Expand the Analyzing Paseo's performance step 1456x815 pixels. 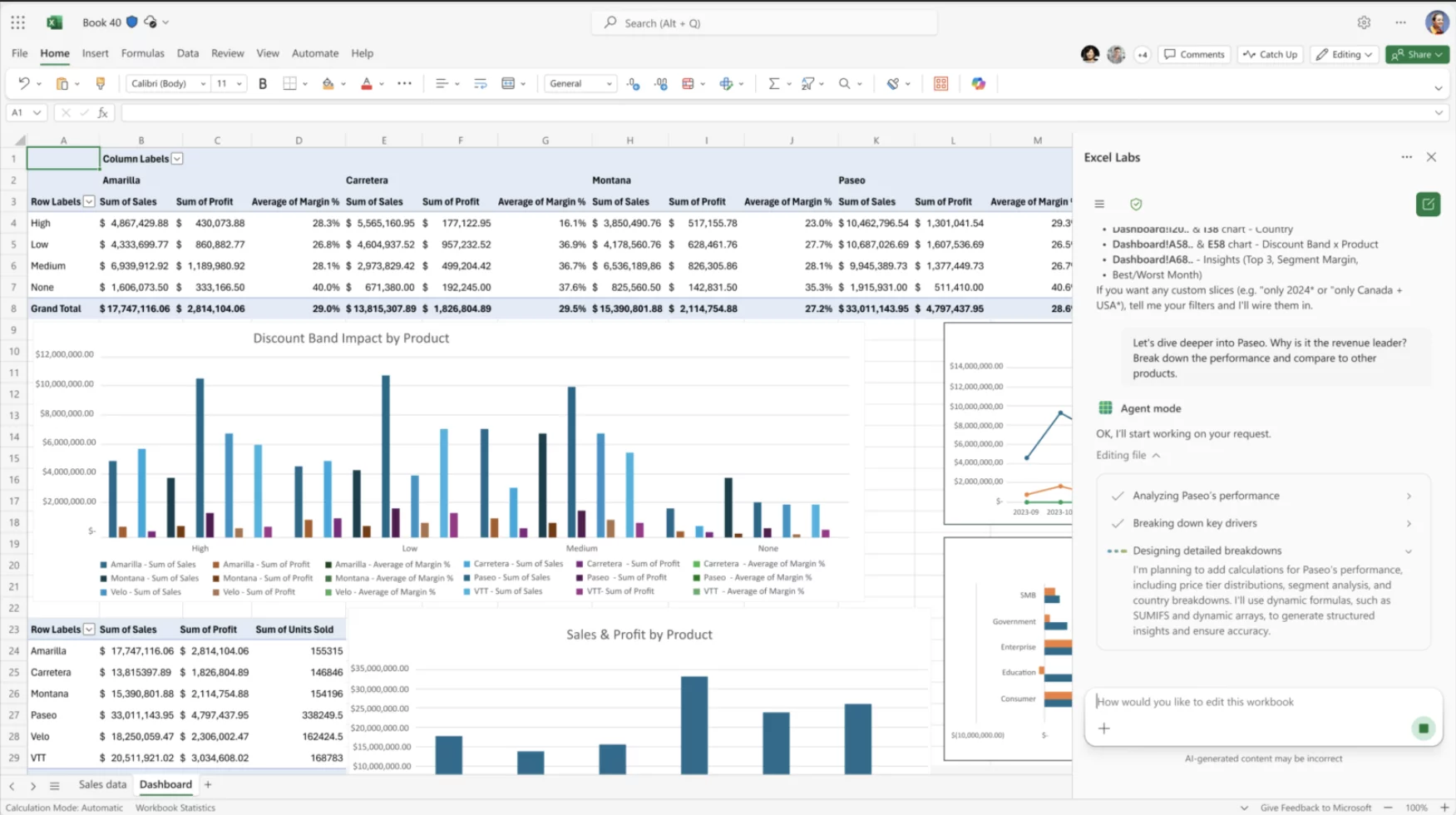tap(1408, 496)
